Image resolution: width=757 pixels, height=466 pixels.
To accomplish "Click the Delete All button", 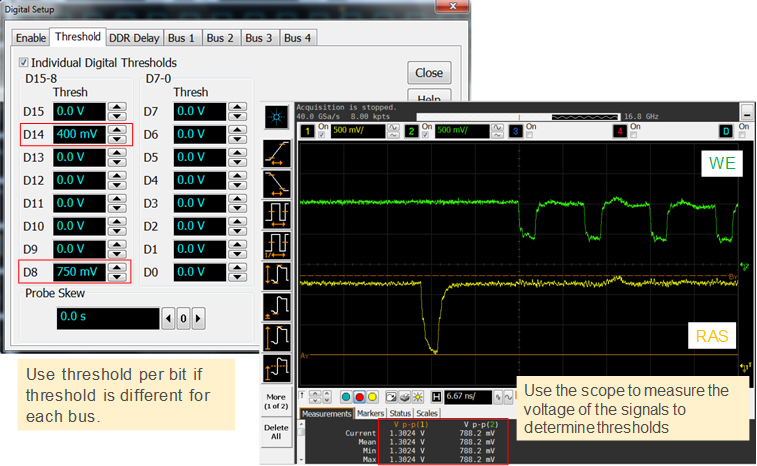I will 276,433.
